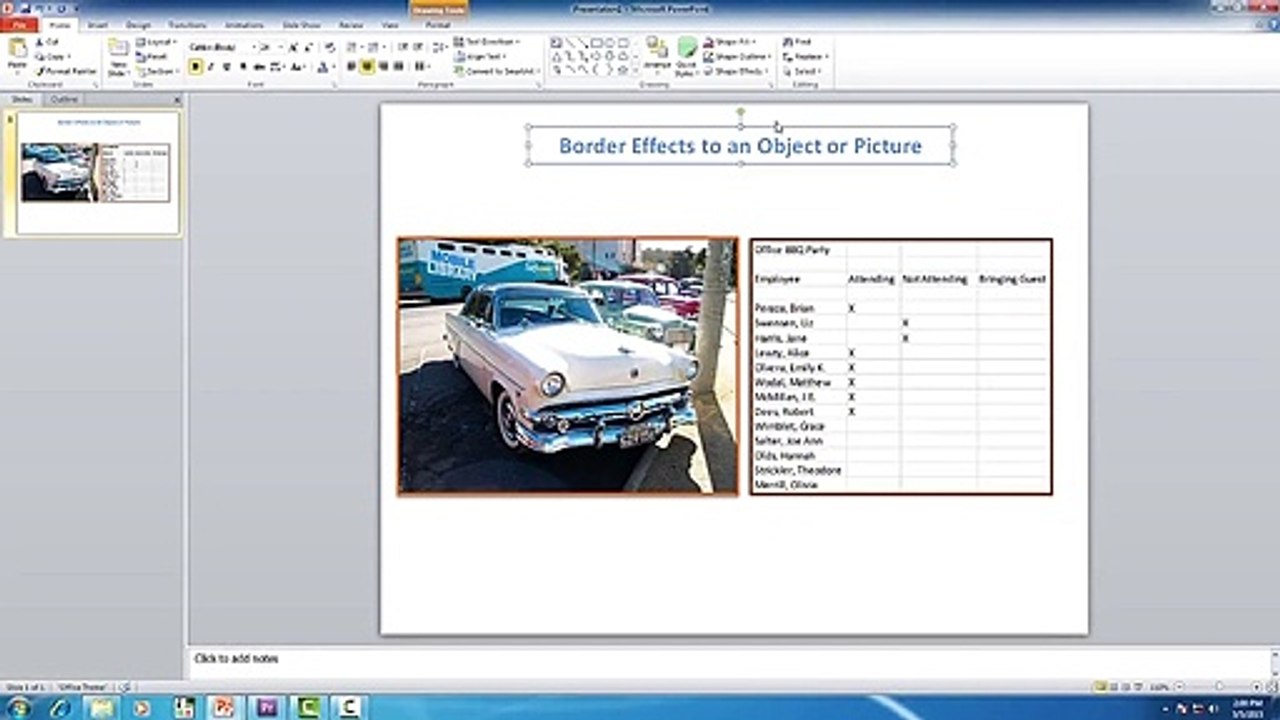Open the Shape Outline color menu
1280x720 pixels.
pyautogui.click(x=737, y=57)
